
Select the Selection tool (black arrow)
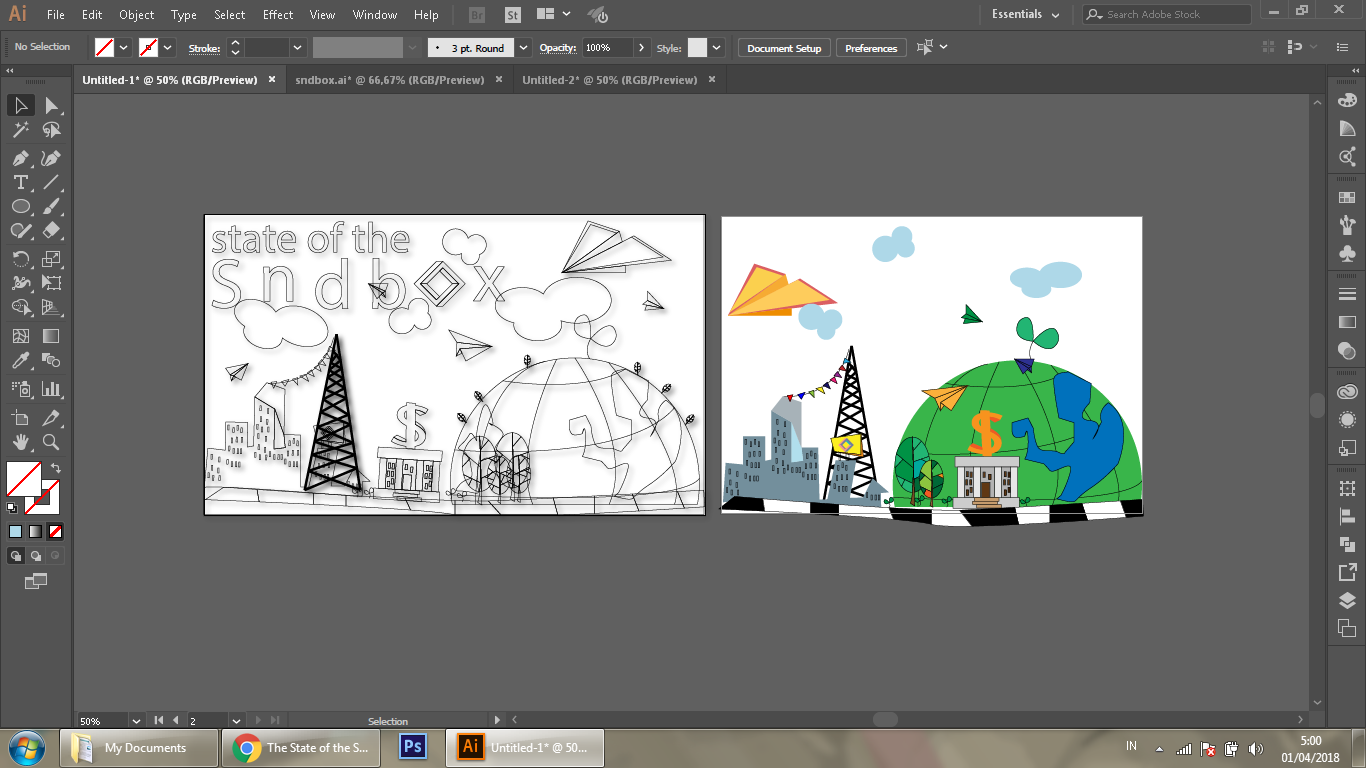[20, 105]
